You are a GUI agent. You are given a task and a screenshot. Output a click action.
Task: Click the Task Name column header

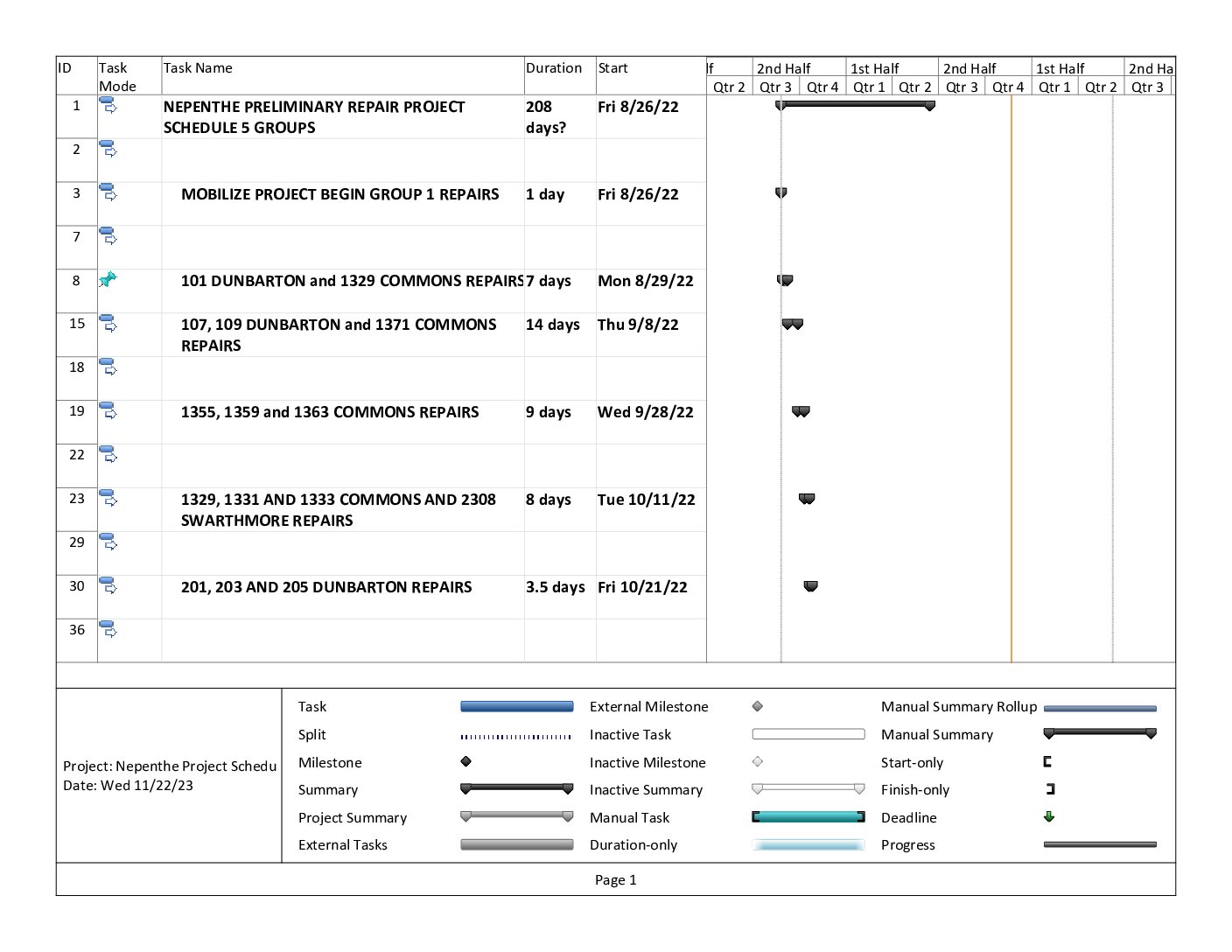click(343, 76)
